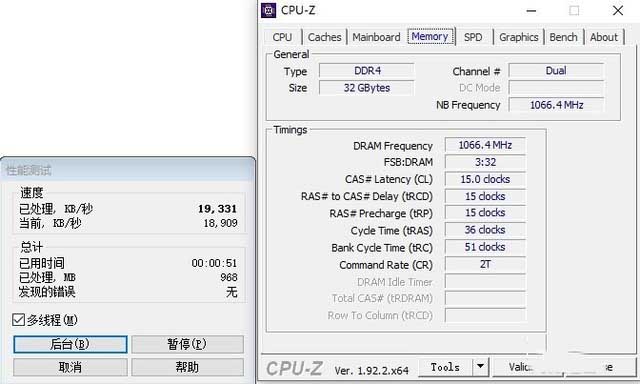Image resolution: width=640 pixels, height=384 pixels.
Task: Click the 00:00:51 elapsed time value
Action: click(x=214, y=263)
